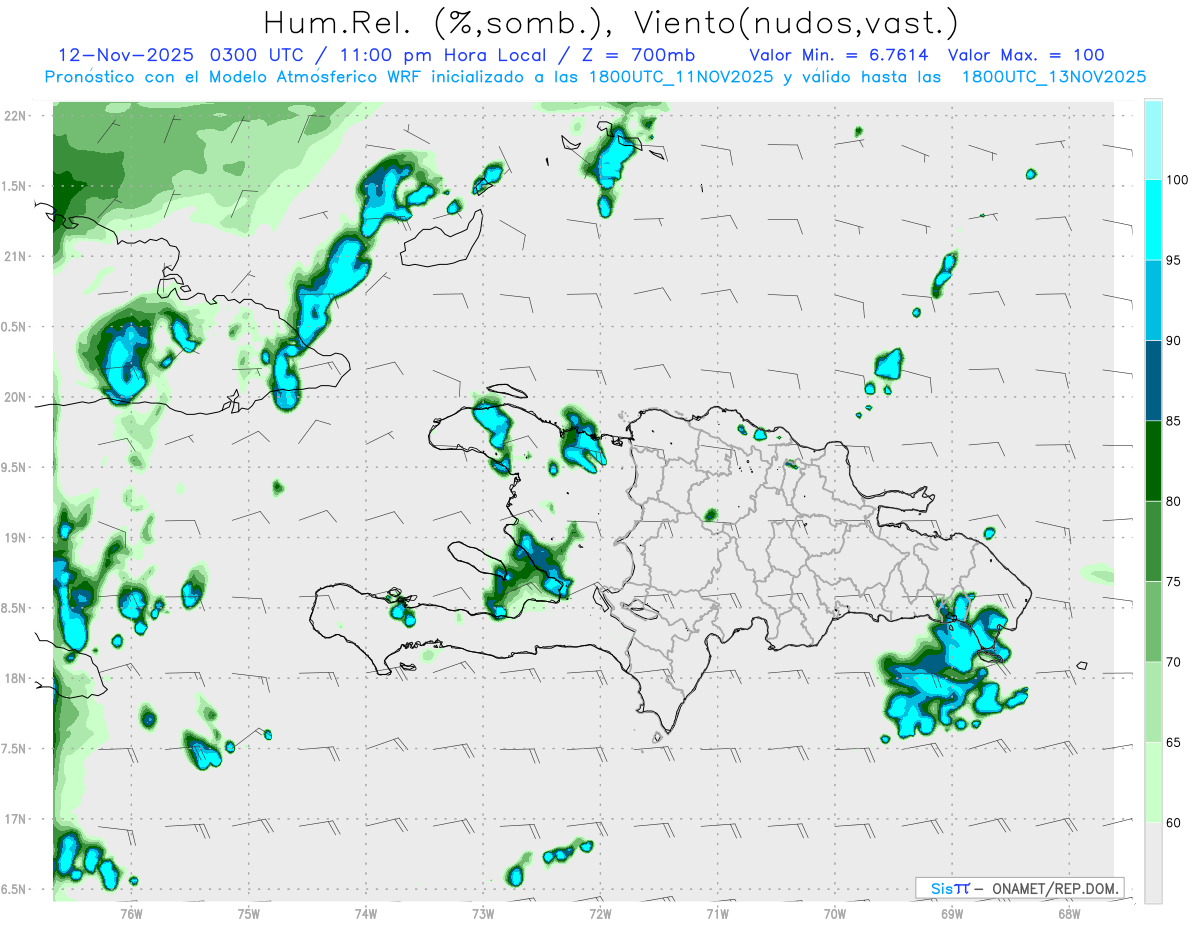Click the colorbar label '80'

point(1174,501)
